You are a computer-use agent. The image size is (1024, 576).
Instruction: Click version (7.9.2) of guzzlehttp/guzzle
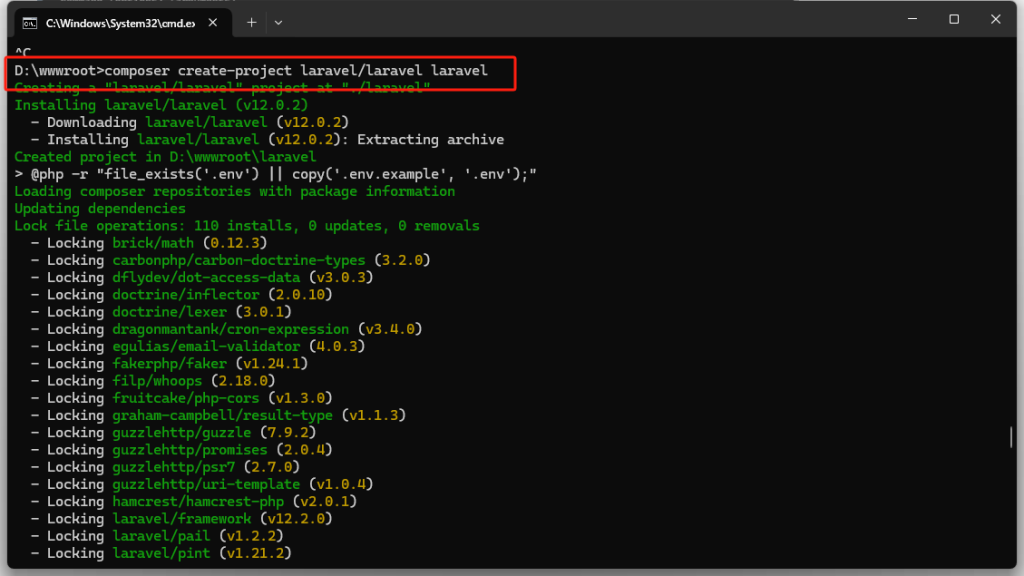tap(288, 432)
